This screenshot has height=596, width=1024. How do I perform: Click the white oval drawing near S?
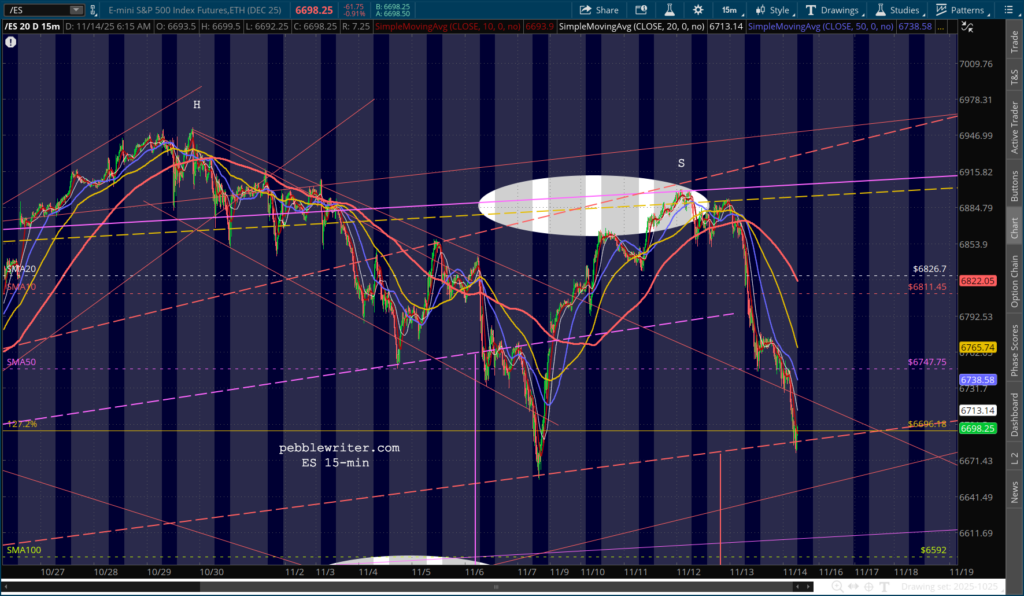(593, 205)
